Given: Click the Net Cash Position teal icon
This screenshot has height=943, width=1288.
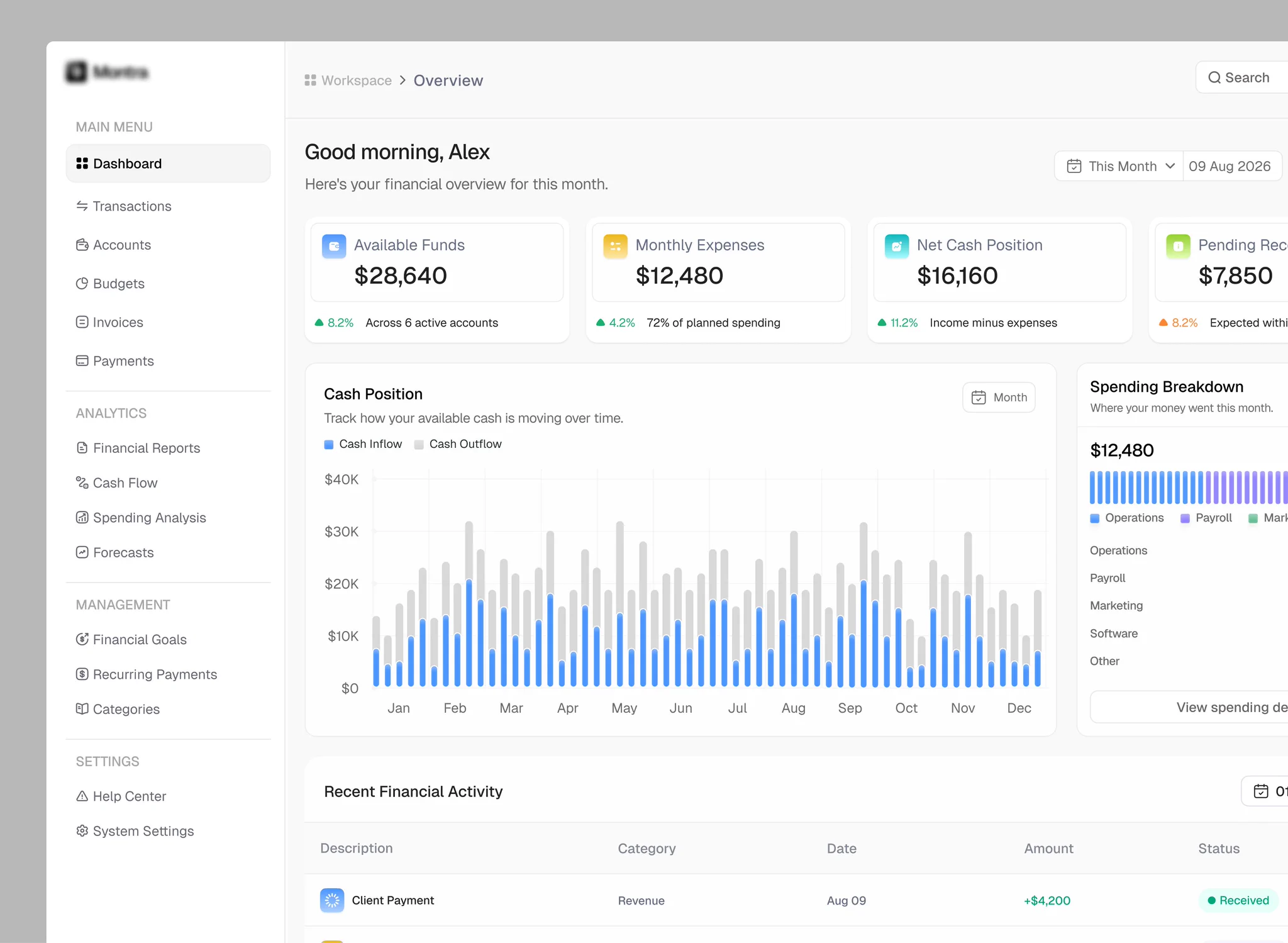Looking at the screenshot, I should (897, 246).
